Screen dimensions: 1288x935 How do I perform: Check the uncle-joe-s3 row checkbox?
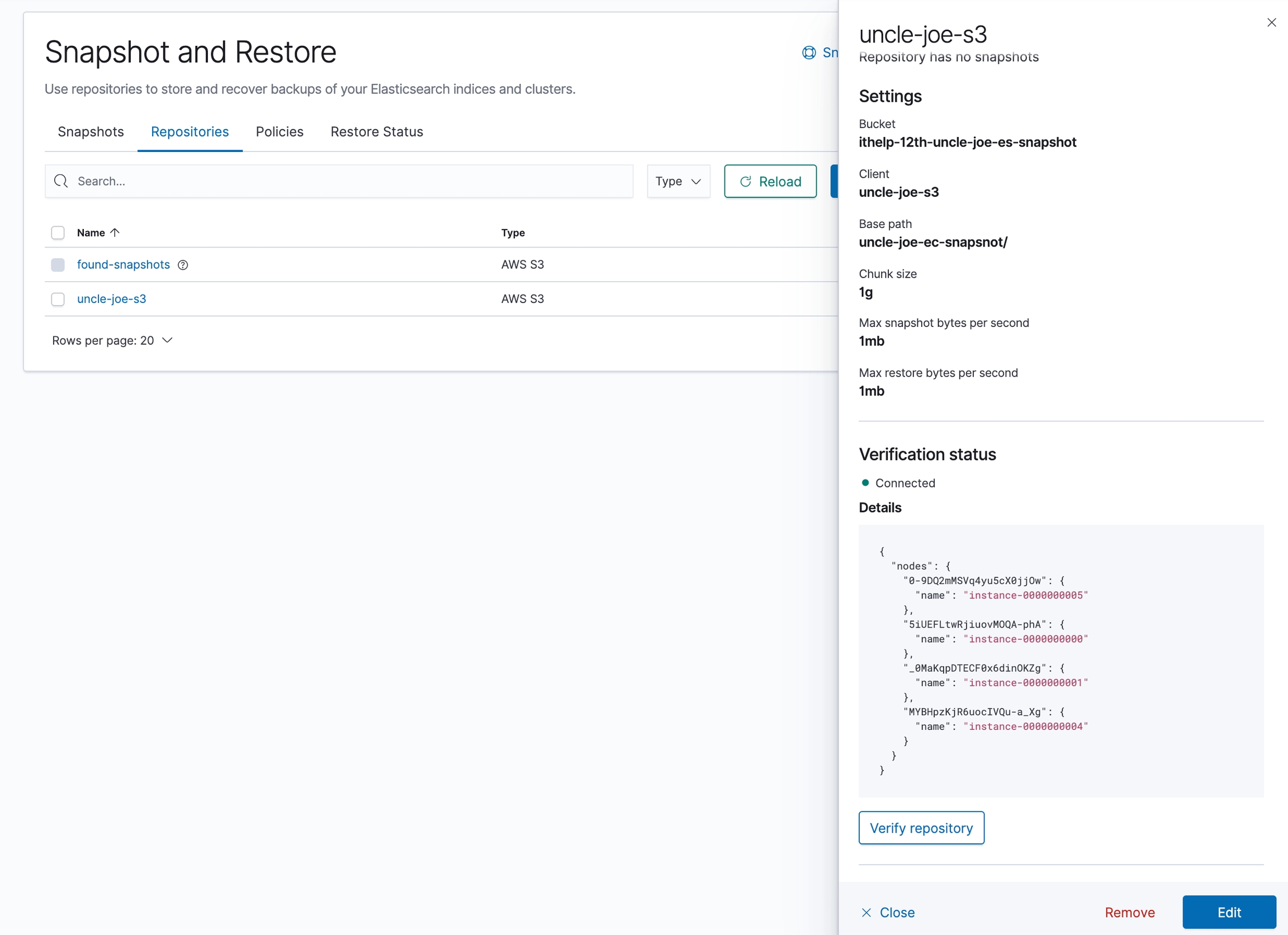point(58,299)
